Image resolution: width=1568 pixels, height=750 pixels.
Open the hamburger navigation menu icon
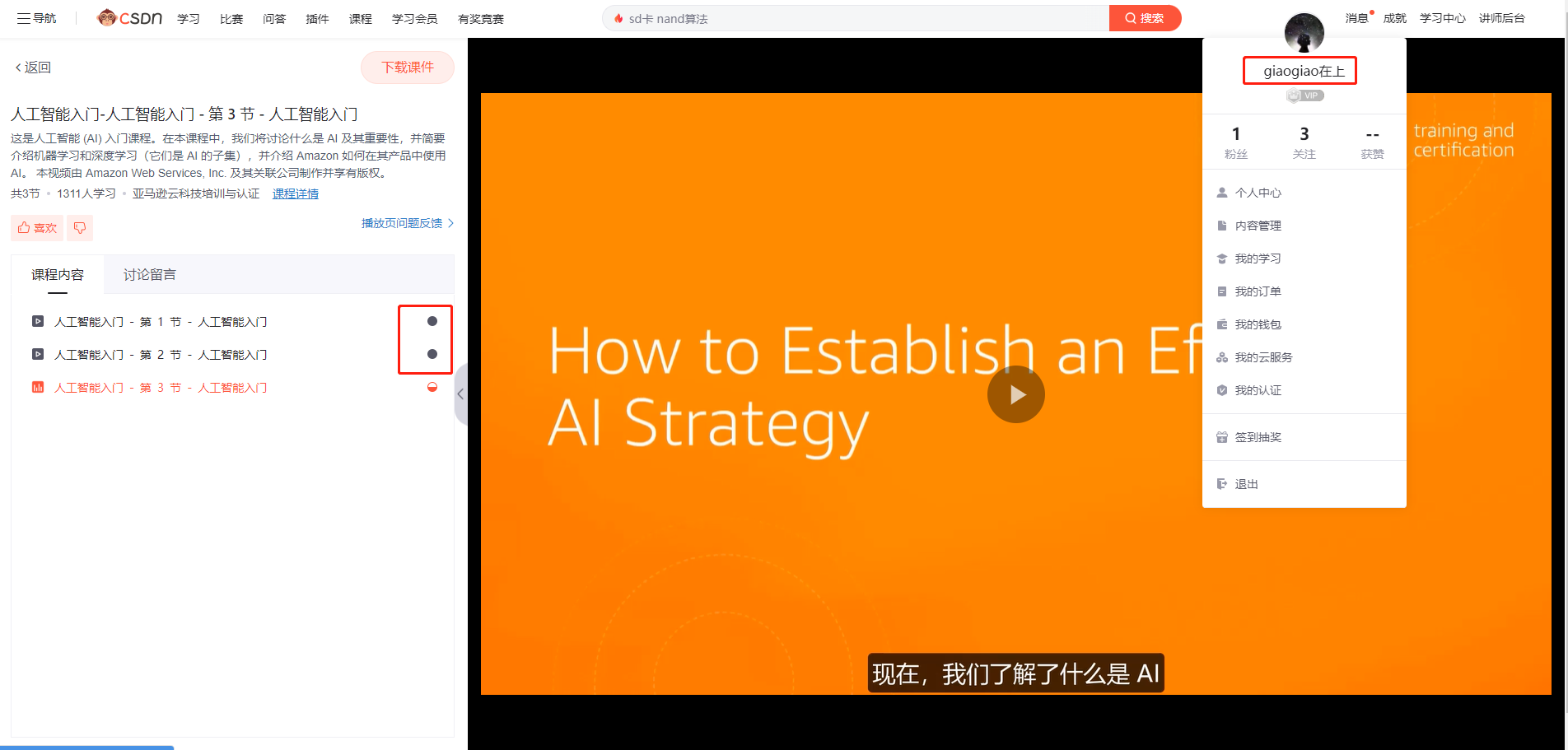pyautogui.click(x=24, y=18)
